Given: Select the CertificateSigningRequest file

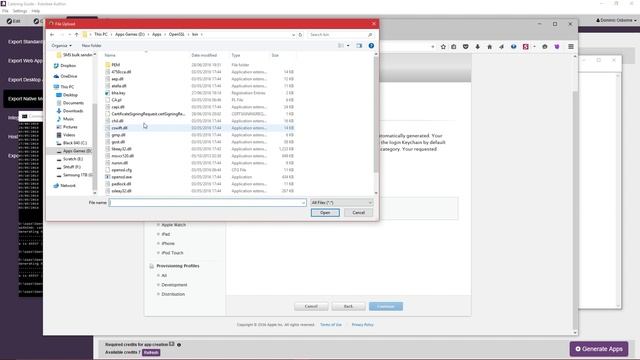Looking at the screenshot, I should [x=148, y=114].
